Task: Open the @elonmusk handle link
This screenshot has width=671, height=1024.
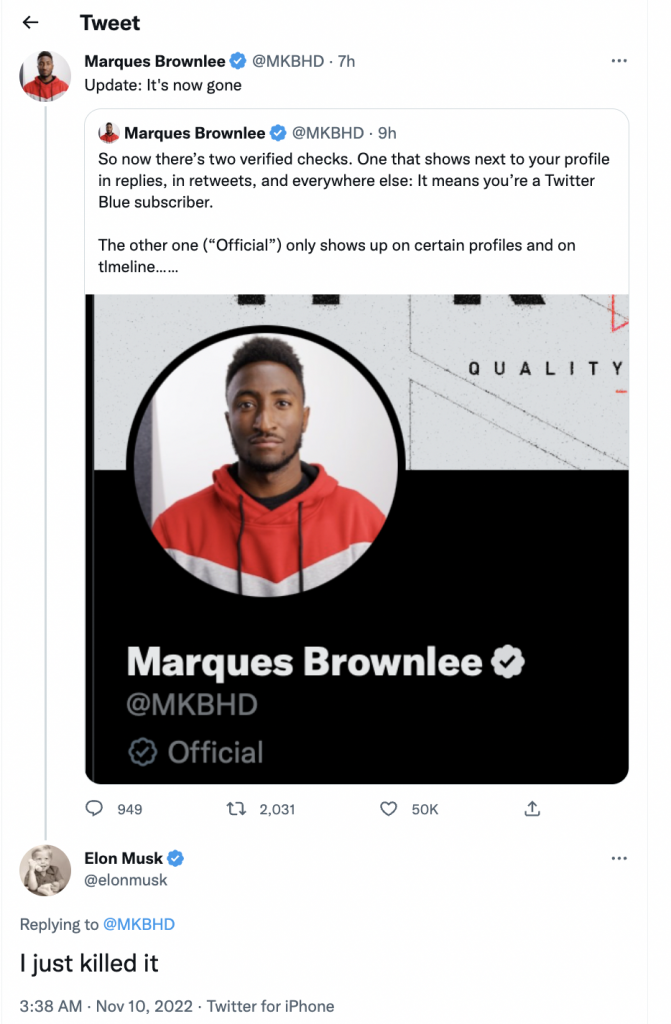Action: point(126,880)
